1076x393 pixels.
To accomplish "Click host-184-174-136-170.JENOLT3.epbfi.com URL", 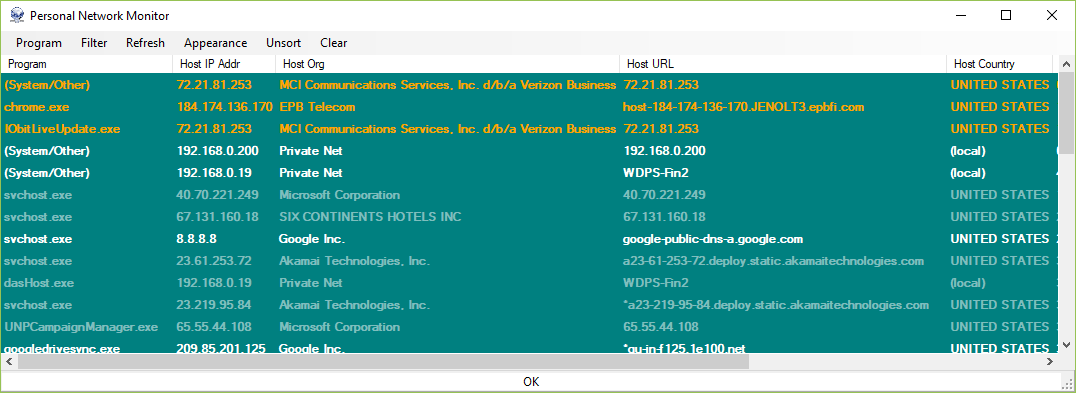I will (x=743, y=107).
